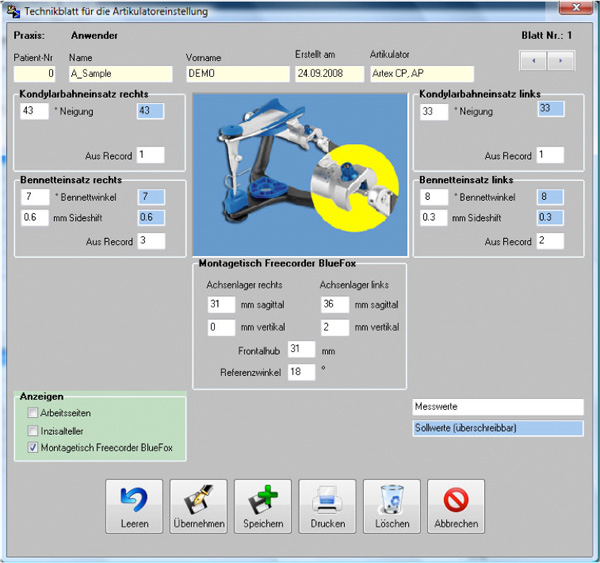Click the Referenzwinkel value field
Screen dimensions: 600x563
[x=302, y=372]
